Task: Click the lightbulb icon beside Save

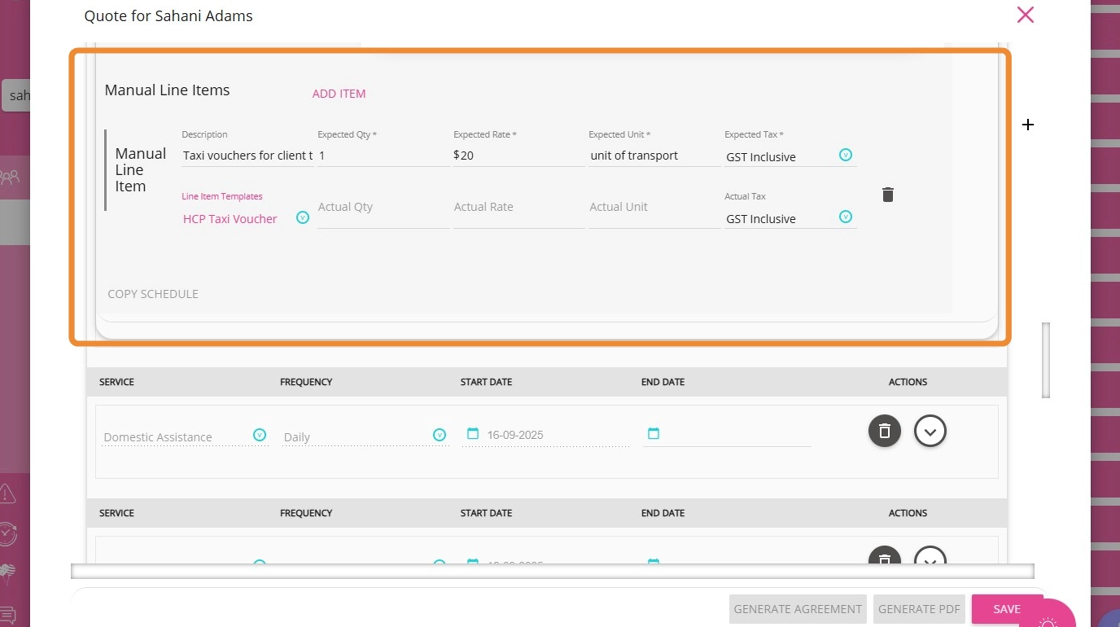Action: point(1048,621)
